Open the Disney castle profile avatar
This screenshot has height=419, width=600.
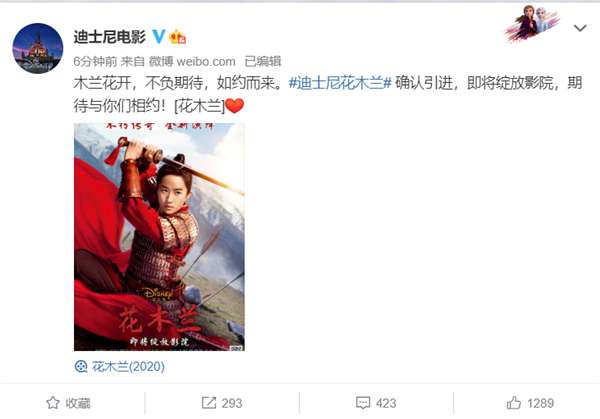pos(38,48)
